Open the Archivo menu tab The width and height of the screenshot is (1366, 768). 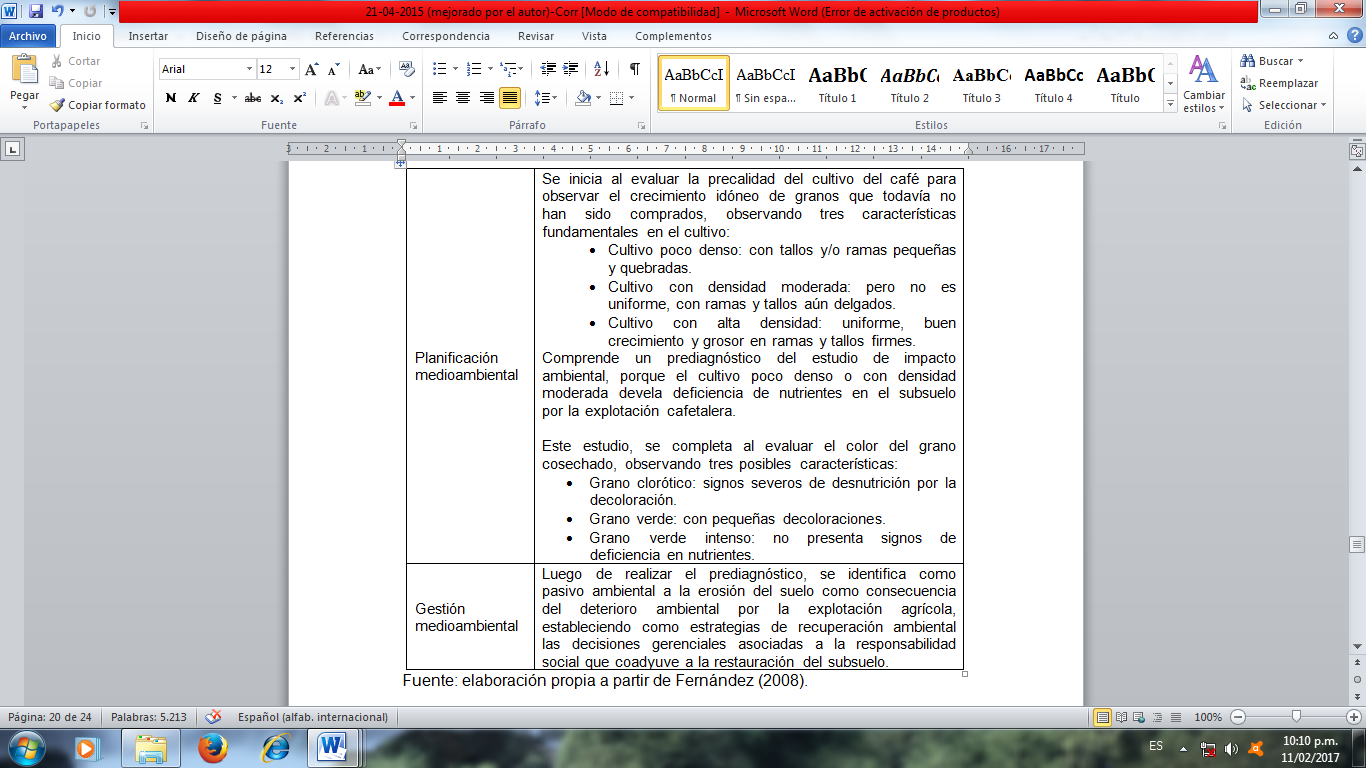point(28,36)
